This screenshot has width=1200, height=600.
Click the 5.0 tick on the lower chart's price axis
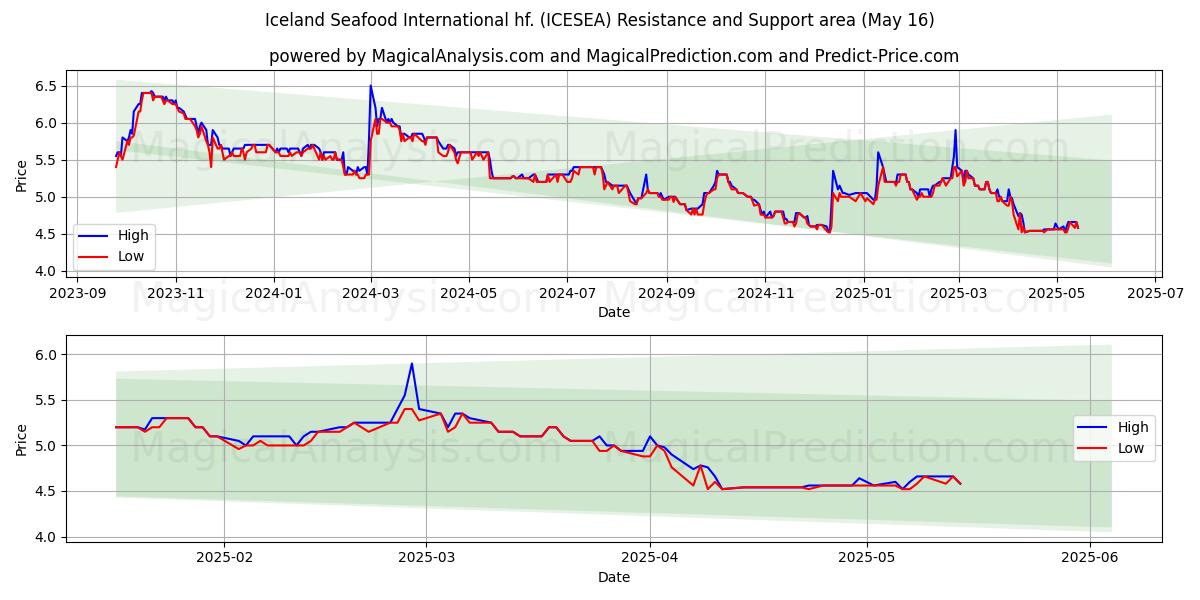point(48,446)
